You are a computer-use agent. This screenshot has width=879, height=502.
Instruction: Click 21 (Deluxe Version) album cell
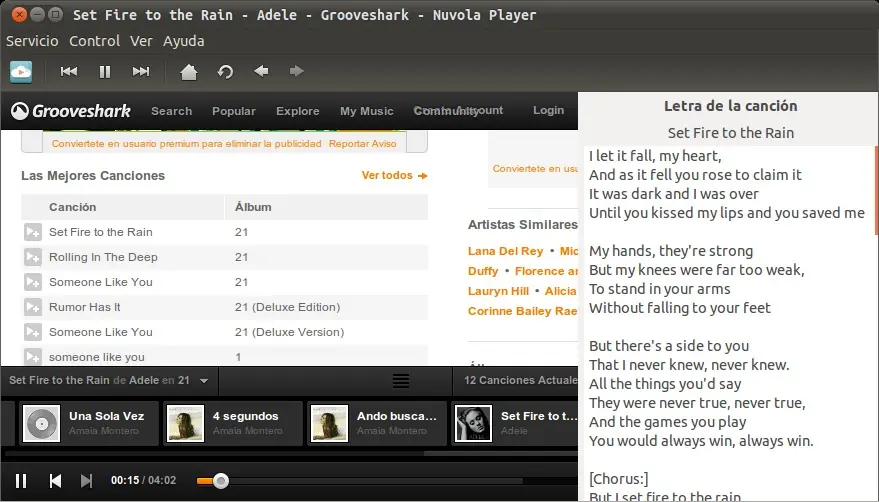[289, 332]
